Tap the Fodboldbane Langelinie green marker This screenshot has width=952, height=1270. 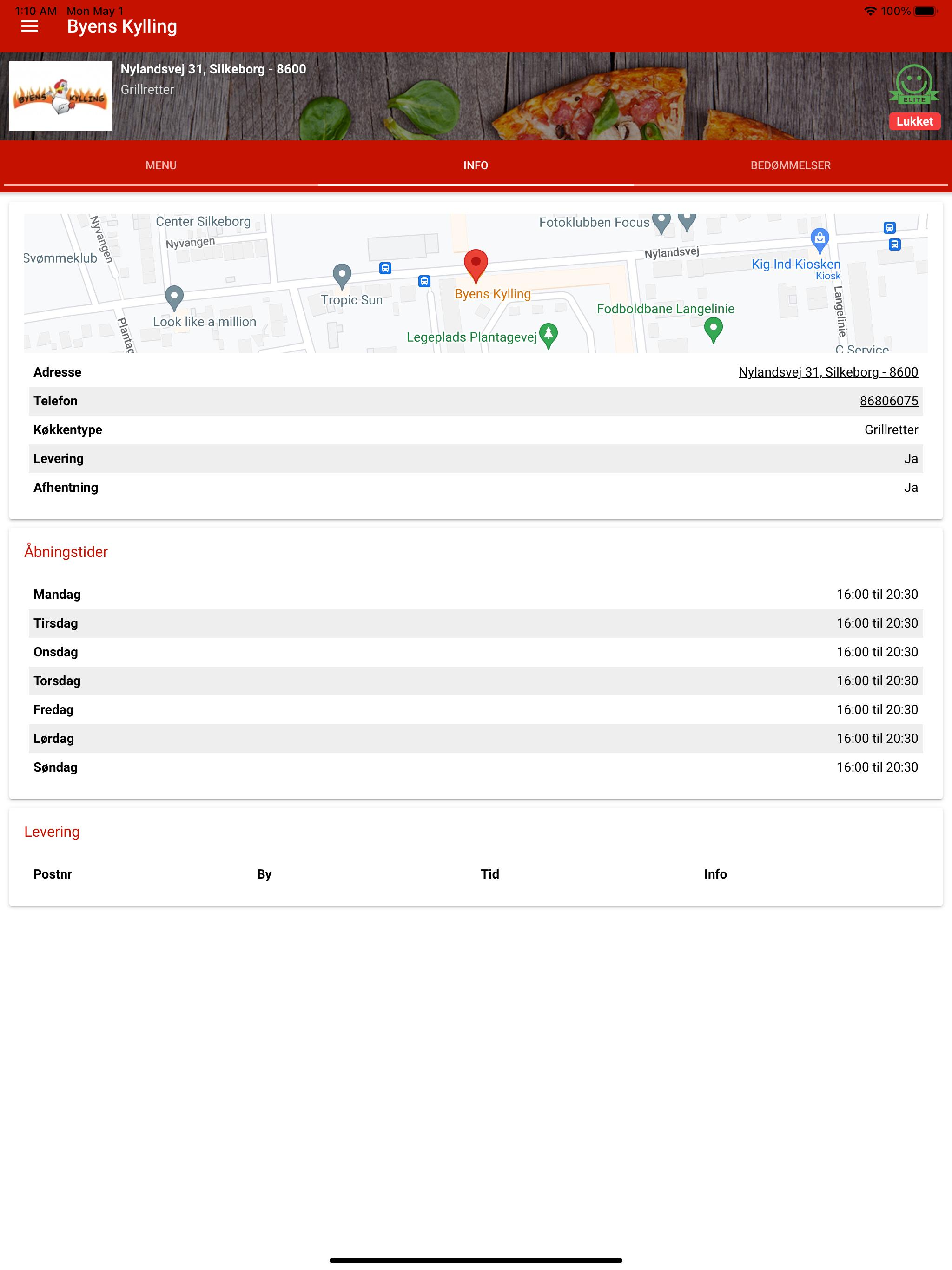[713, 330]
